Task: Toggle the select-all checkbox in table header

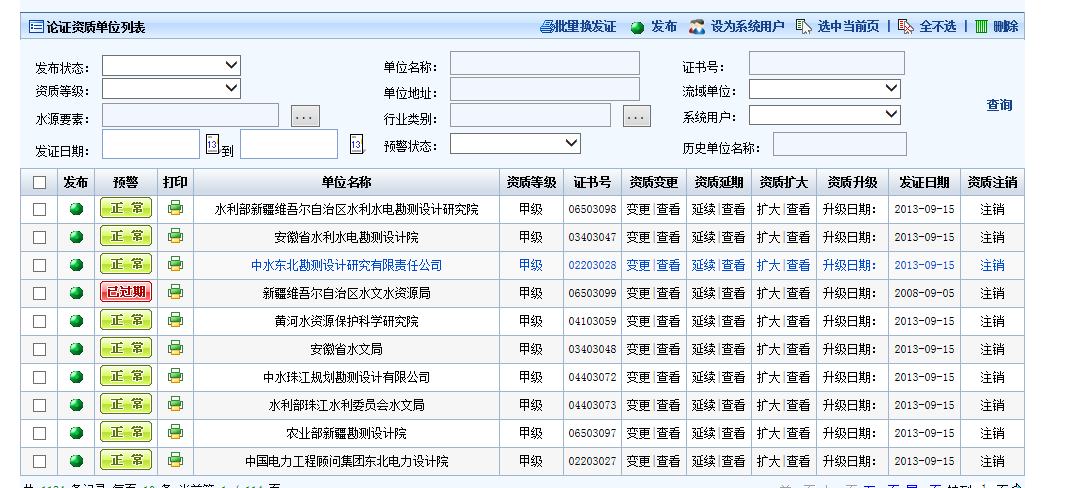Action: (39, 182)
